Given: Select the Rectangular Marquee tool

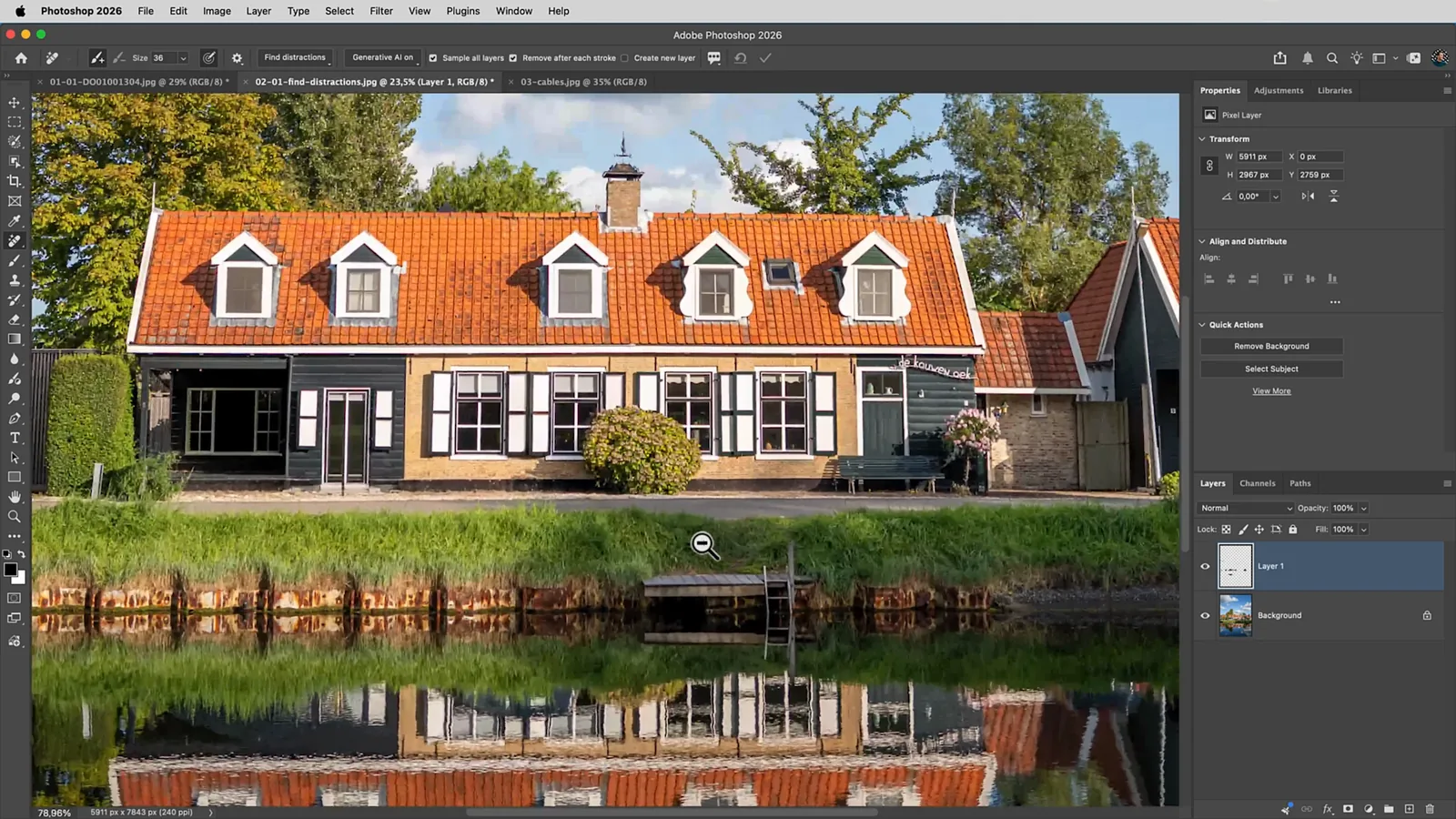Looking at the screenshot, I should pyautogui.click(x=15, y=122).
